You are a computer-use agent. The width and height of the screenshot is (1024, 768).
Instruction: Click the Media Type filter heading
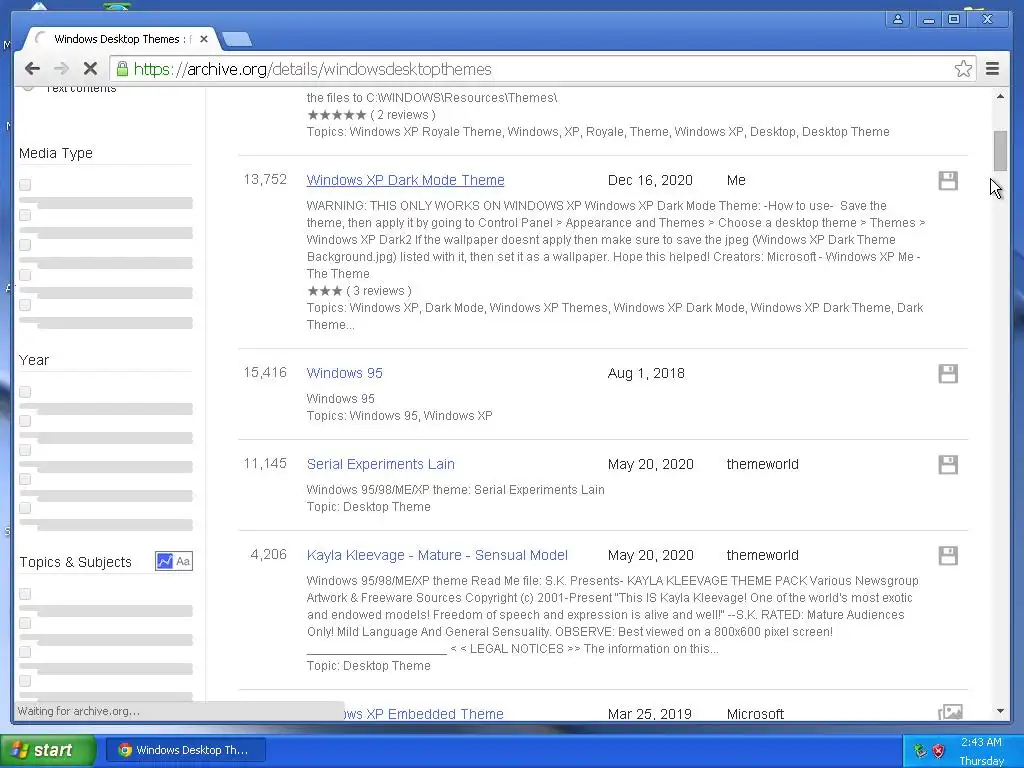click(x=56, y=153)
